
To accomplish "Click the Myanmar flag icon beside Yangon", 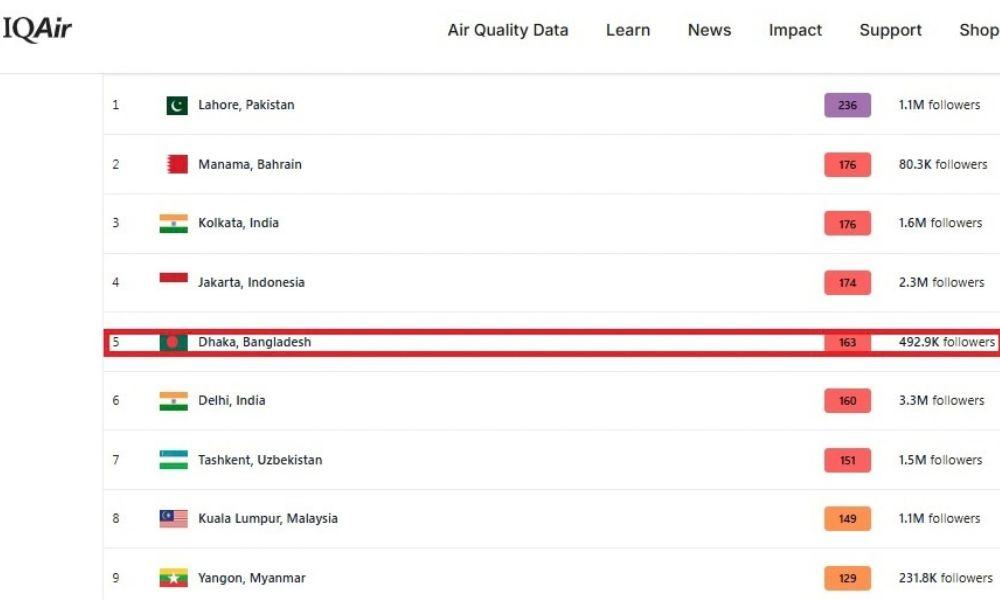I will pyautogui.click(x=173, y=578).
